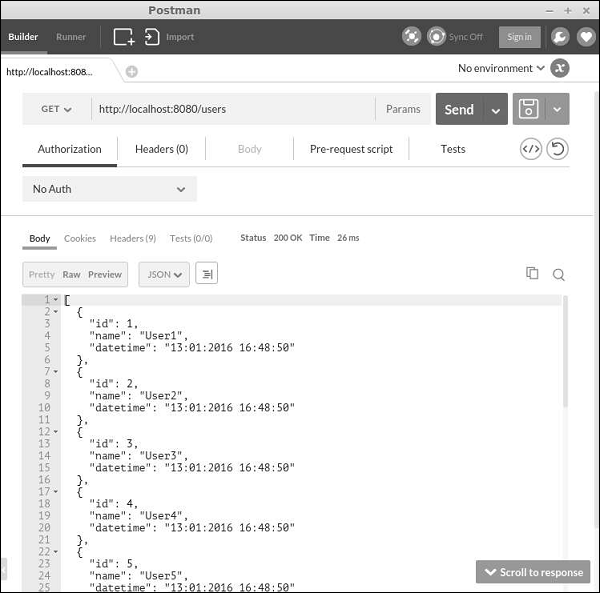Select the Headers (0) request tab
Screen dimensions: 600x593
(x=161, y=149)
